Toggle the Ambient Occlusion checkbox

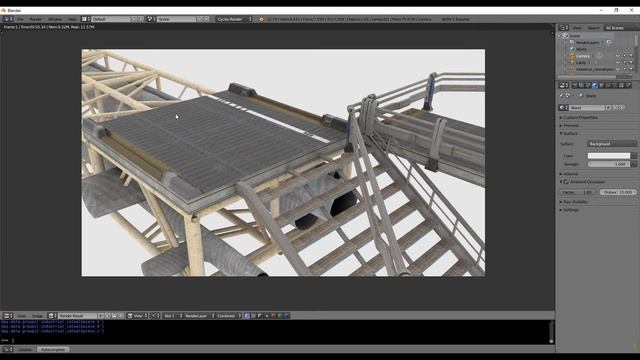(566, 182)
